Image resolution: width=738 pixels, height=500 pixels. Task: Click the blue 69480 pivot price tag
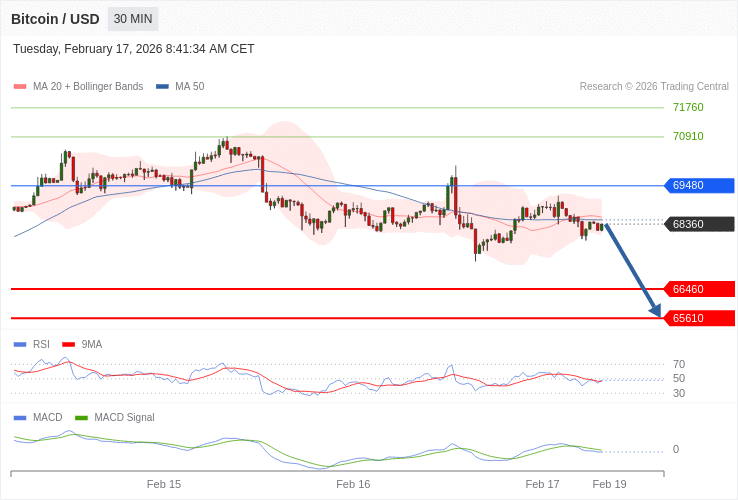coord(699,185)
